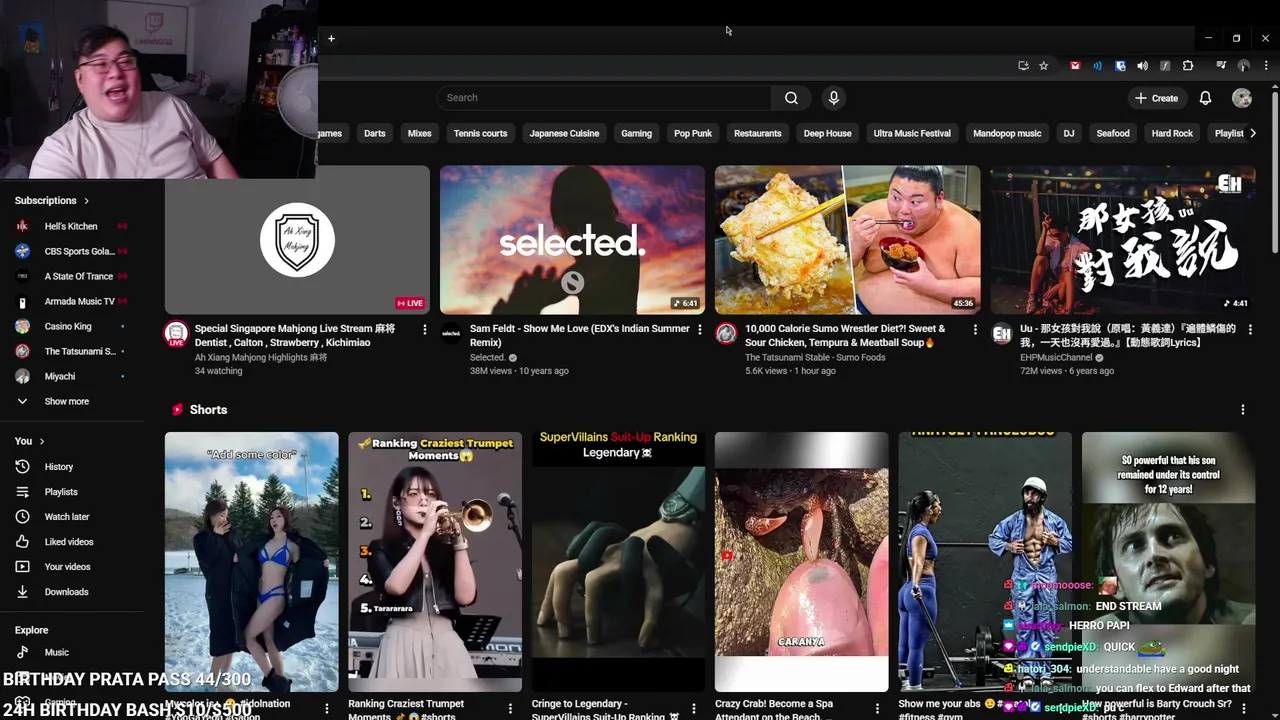Select the Ultra Music Festival chip
This screenshot has width=1280, height=720.
pos(912,133)
